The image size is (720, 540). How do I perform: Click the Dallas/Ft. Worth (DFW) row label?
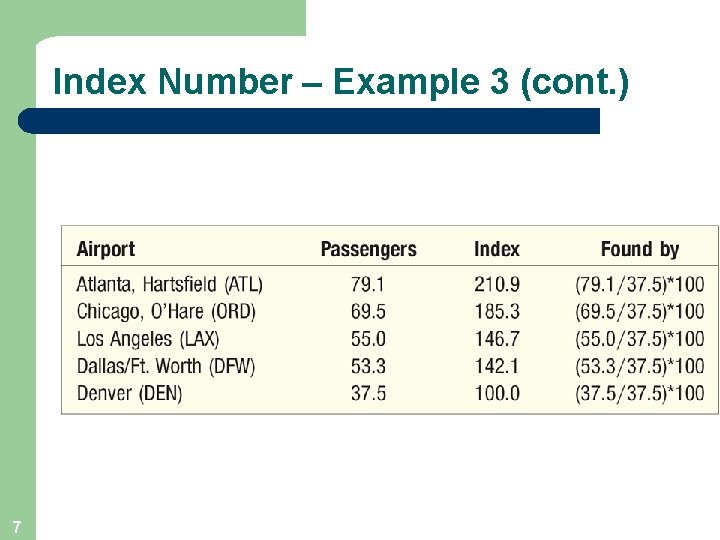(166, 366)
